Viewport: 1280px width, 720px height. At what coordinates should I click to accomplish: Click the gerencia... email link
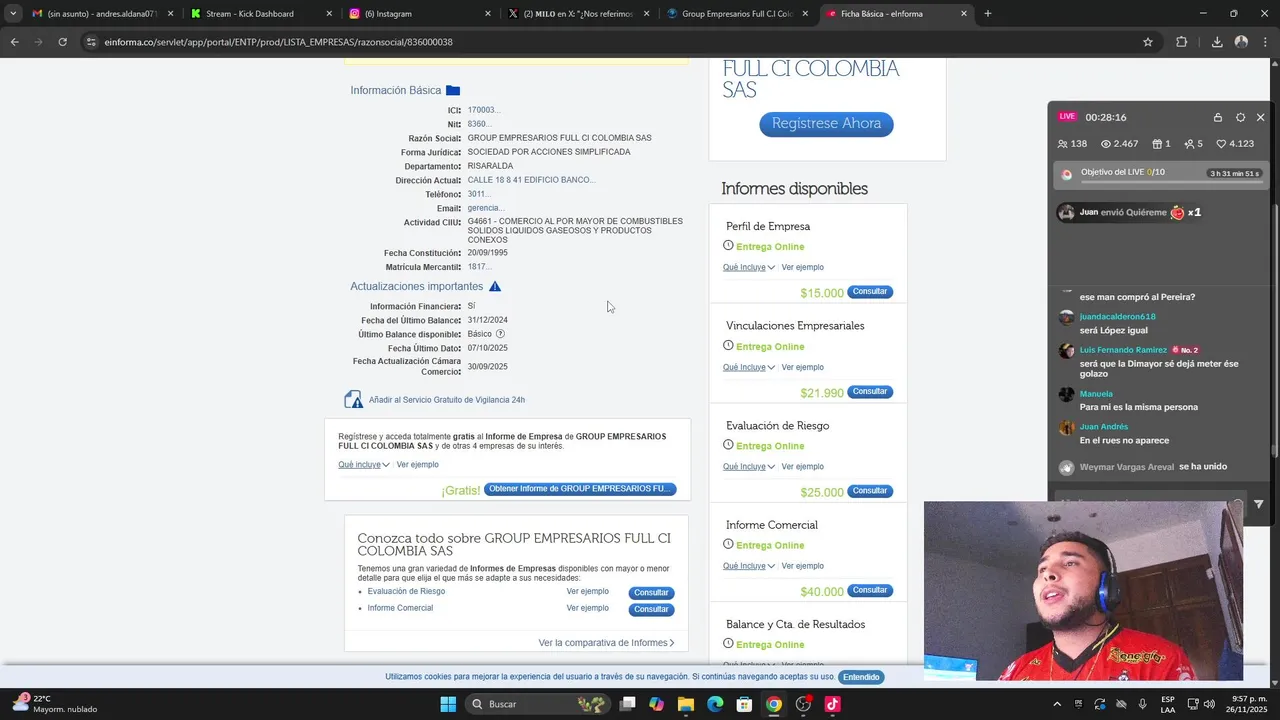pyautogui.click(x=486, y=208)
